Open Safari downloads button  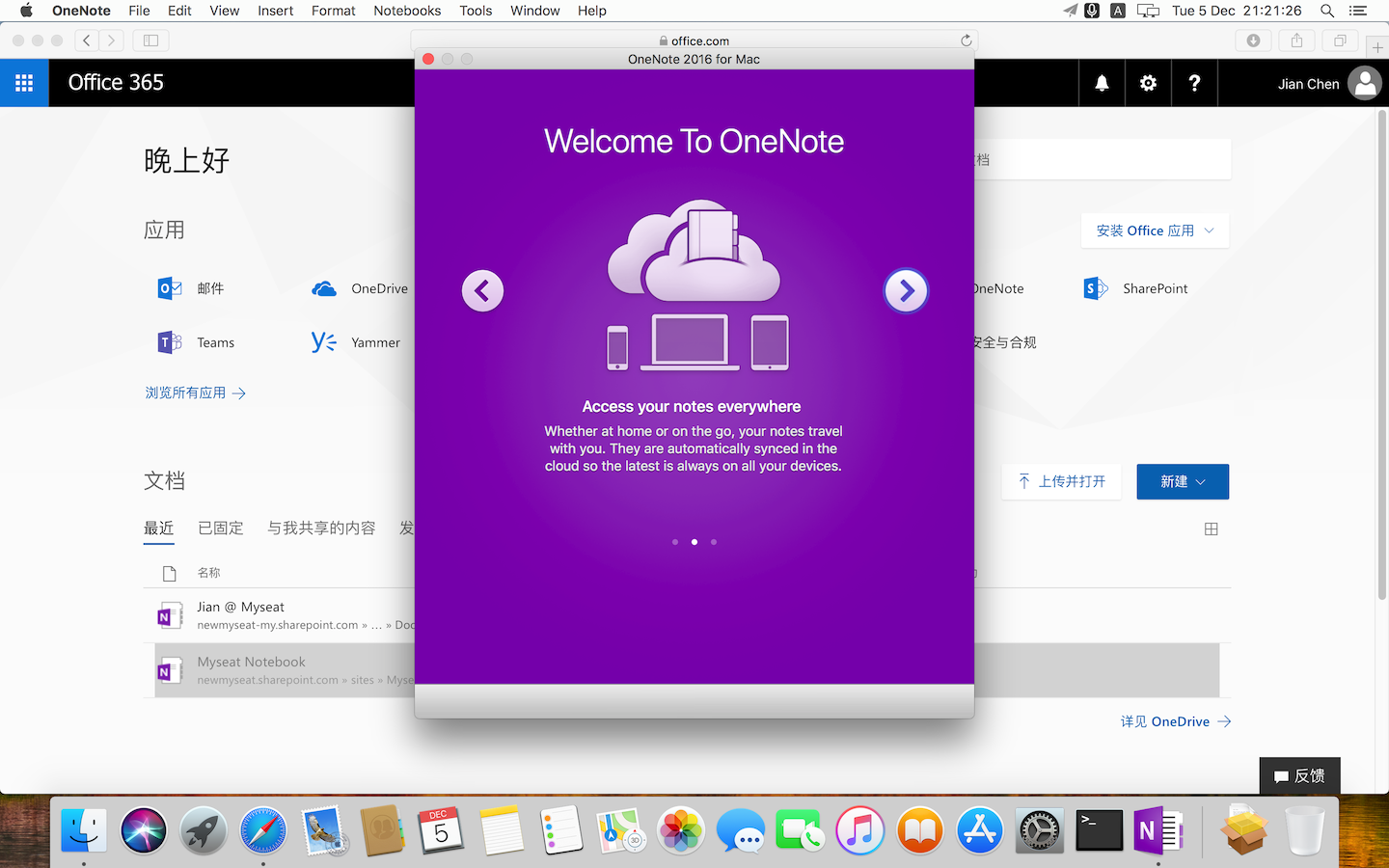point(1253,41)
